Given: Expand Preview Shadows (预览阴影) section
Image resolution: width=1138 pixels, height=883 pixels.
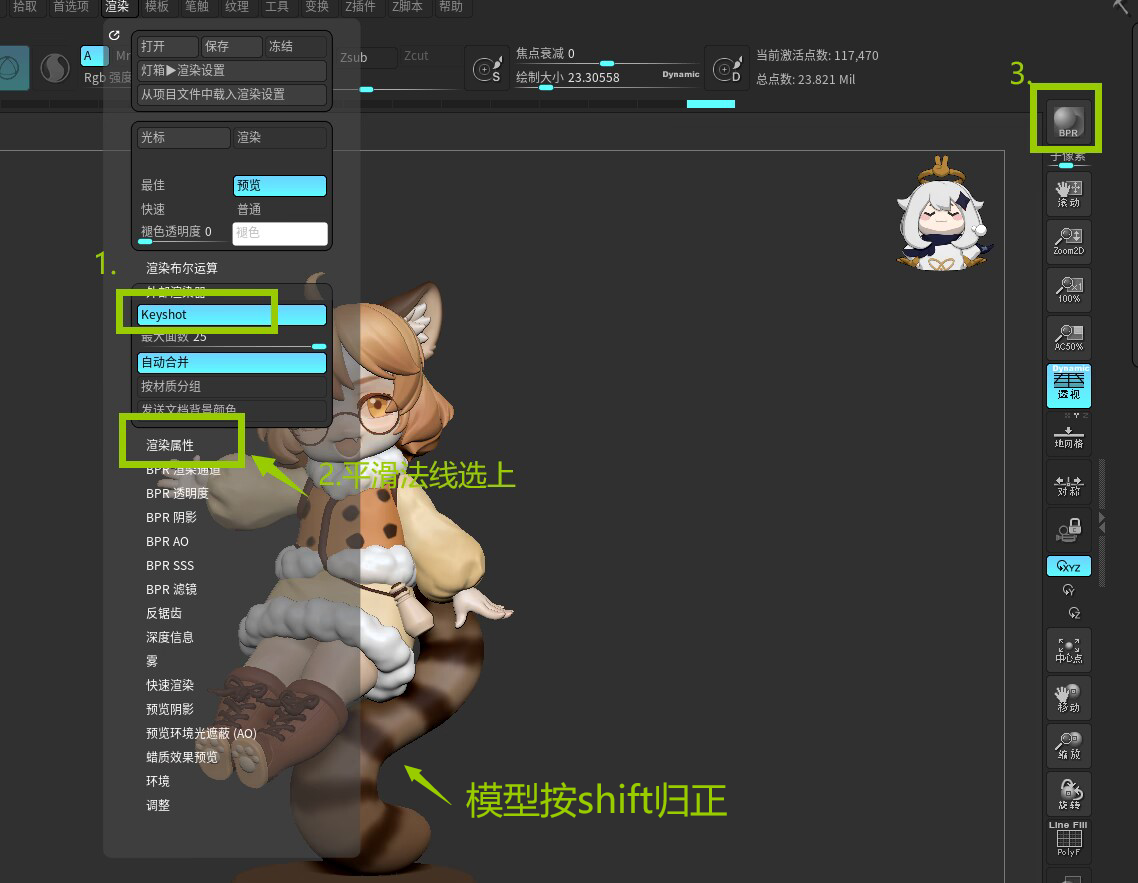Looking at the screenshot, I should pyautogui.click(x=170, y=709).
